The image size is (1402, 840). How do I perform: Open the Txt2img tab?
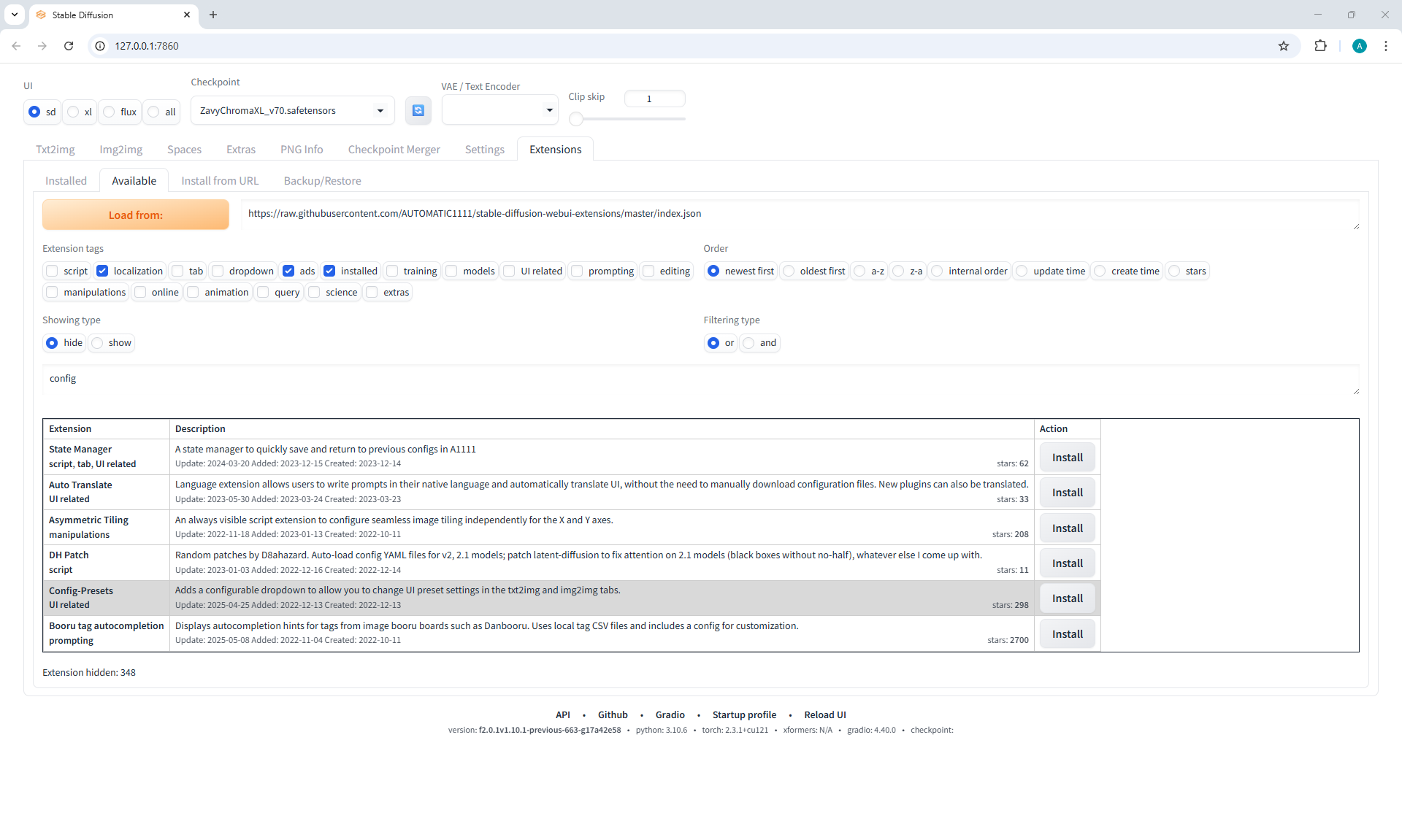coord(55,150)
